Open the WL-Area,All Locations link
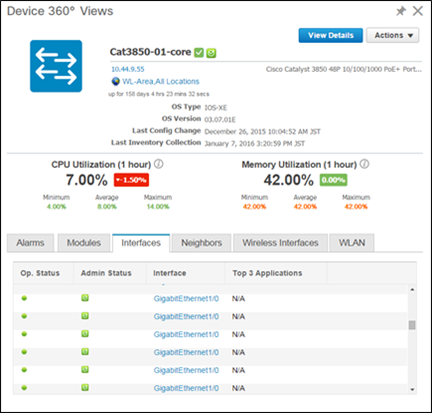The height and width of the screenshot is (419, 439). 161,81
